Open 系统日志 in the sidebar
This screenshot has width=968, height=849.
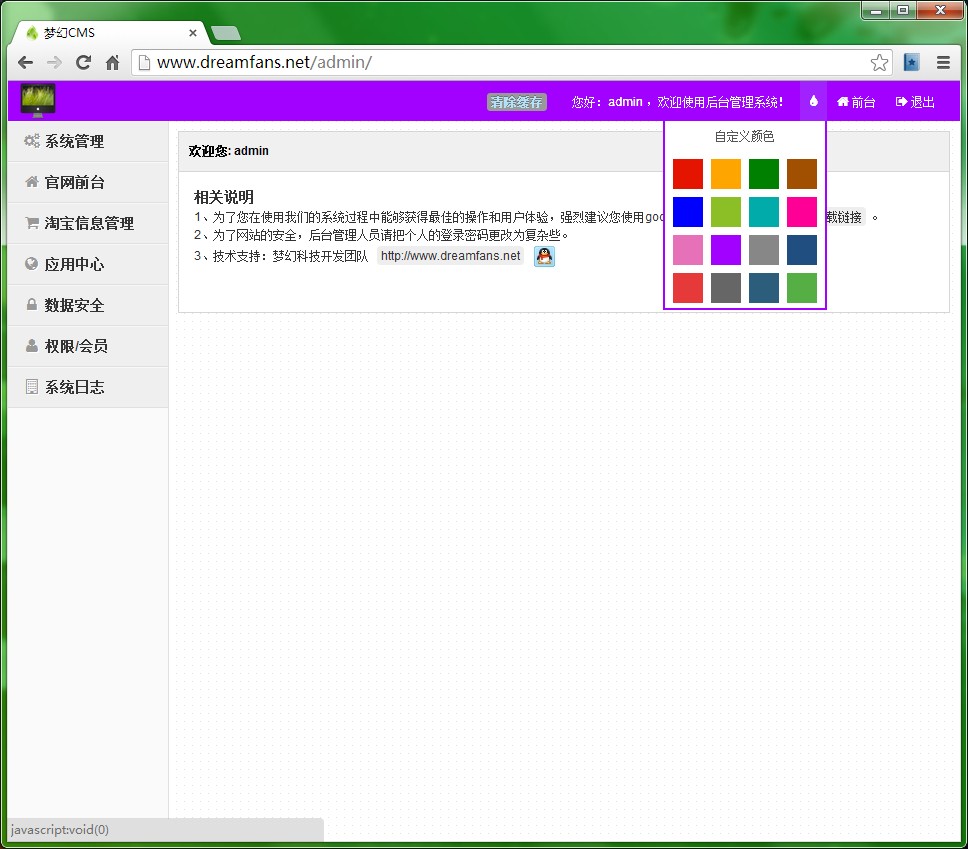point(88,387)
